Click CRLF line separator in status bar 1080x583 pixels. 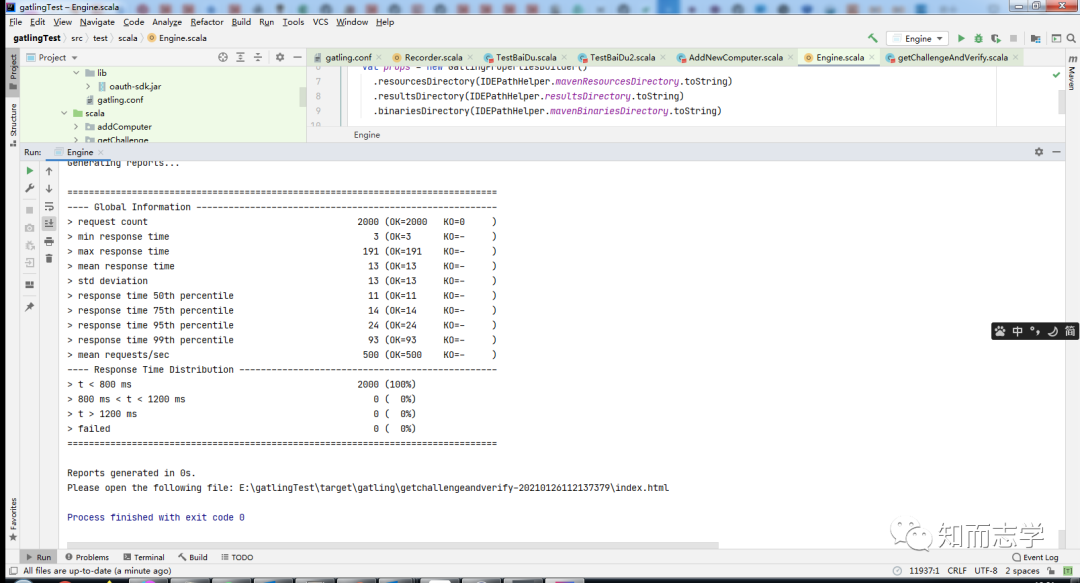pos(957,571)
